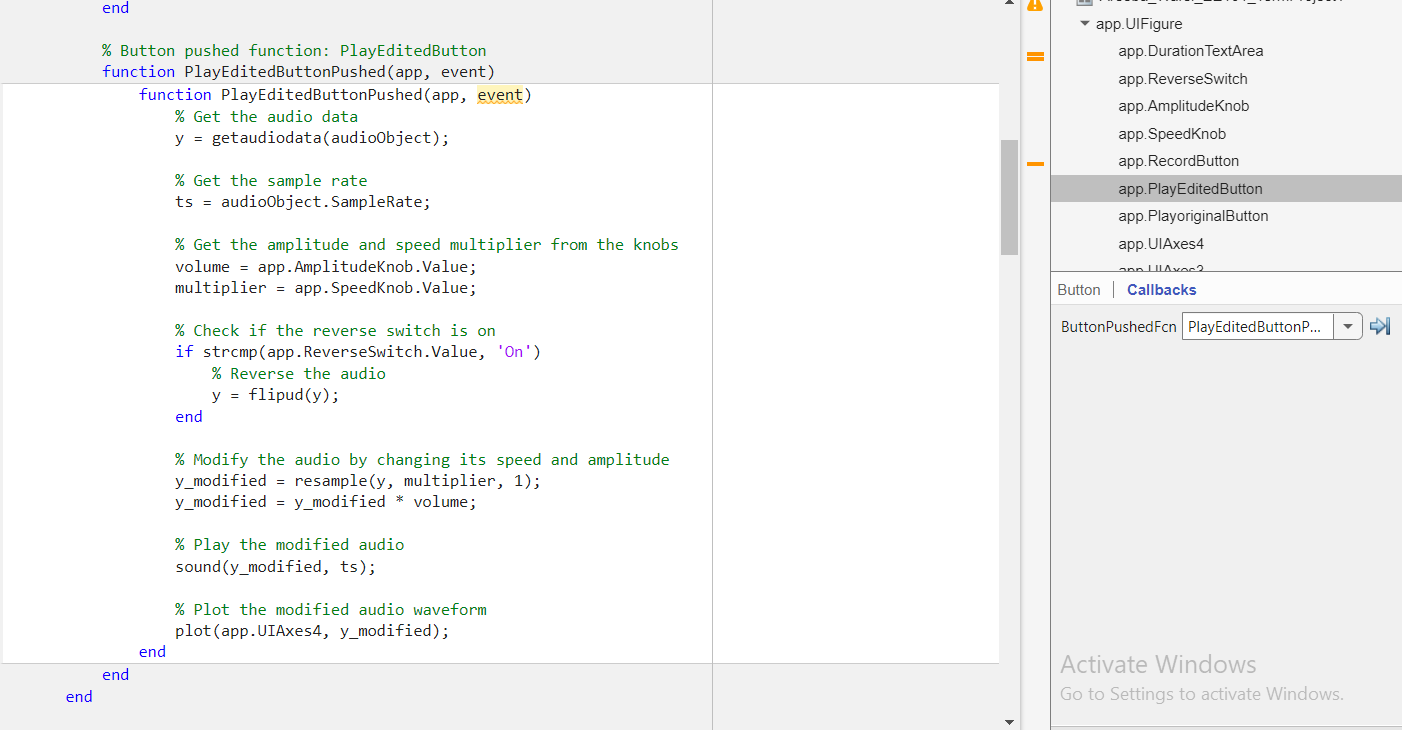This screenshot has height=730, width=1402.
Task: Select app.PlayoriginalButton in the tree
Action: point(1192,215)
